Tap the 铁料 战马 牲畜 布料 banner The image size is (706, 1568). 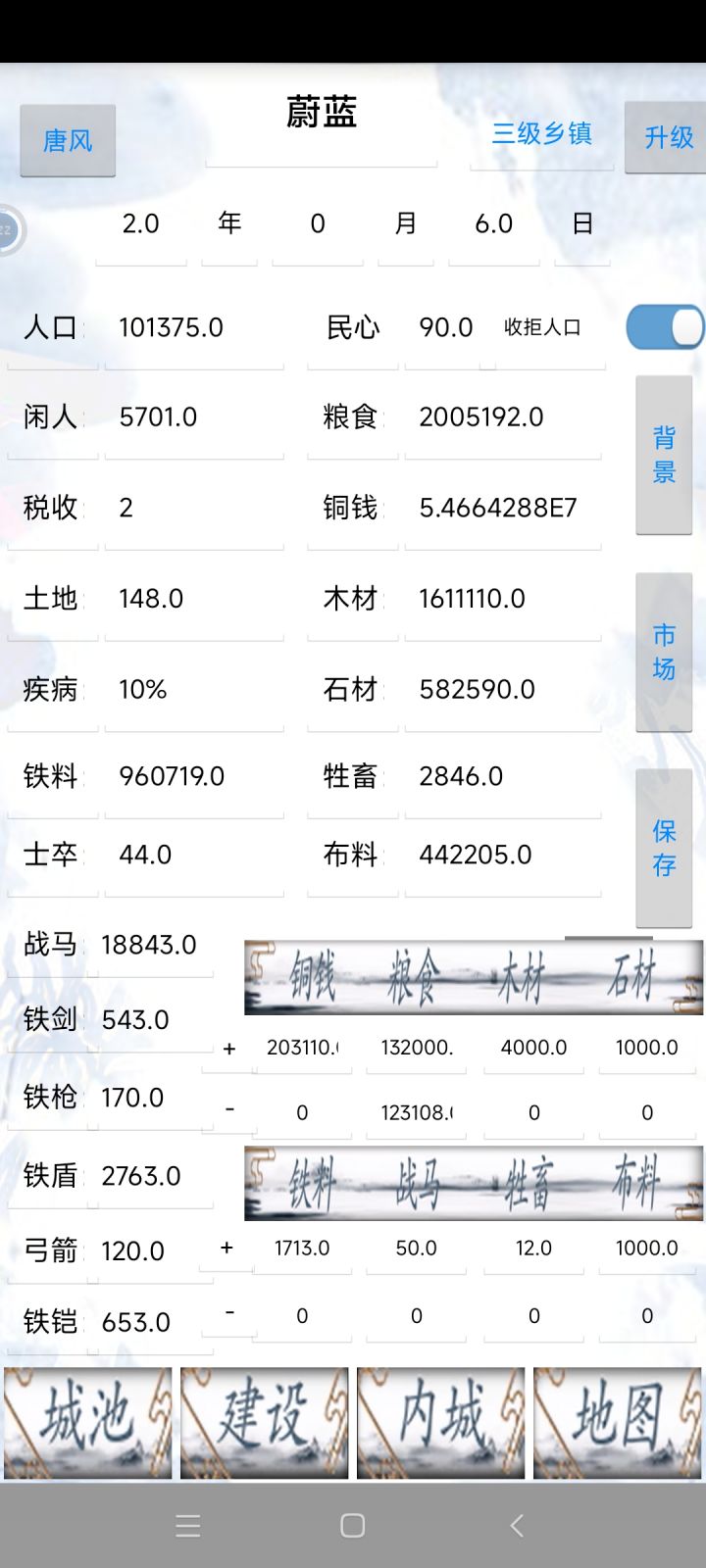474,1183
